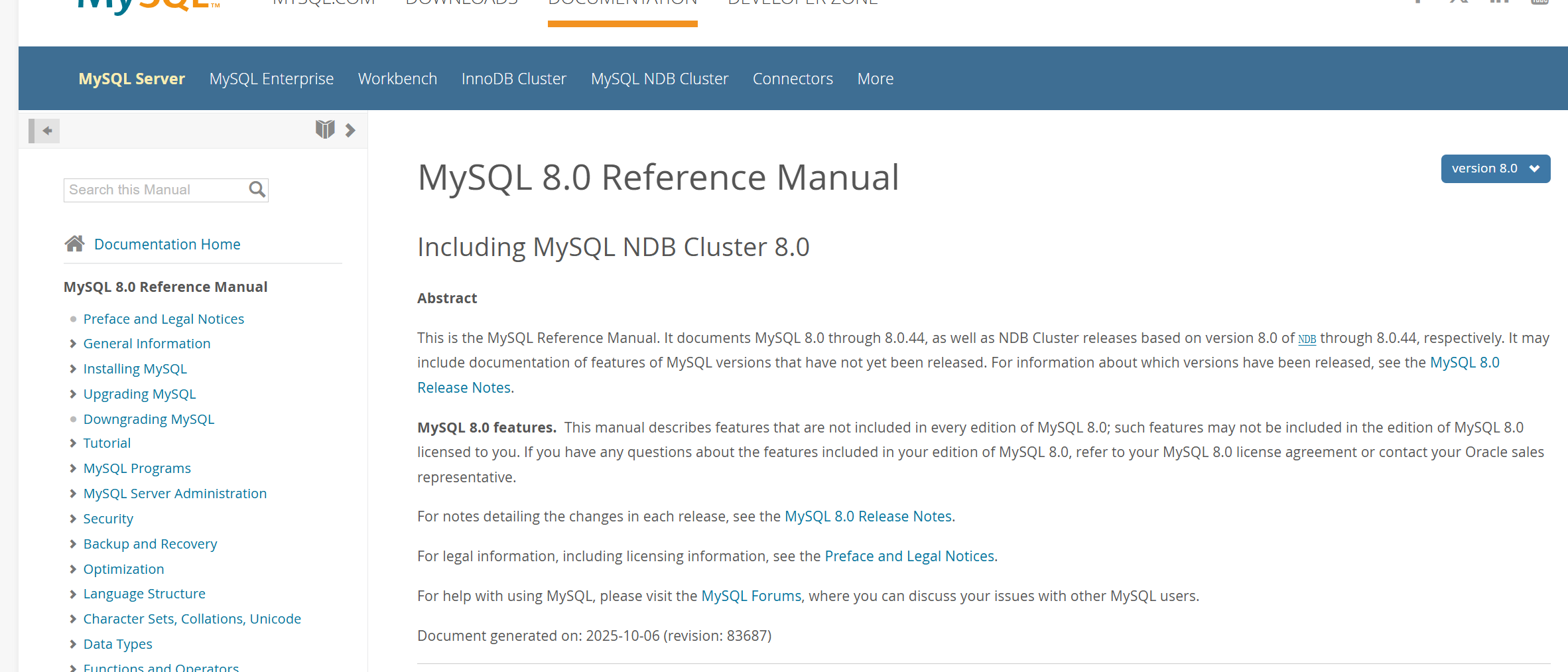Image resolution: width=1568 pixels, height=672 pixels.
Task: Click the Abstract heading
Action: click(447, 299)
